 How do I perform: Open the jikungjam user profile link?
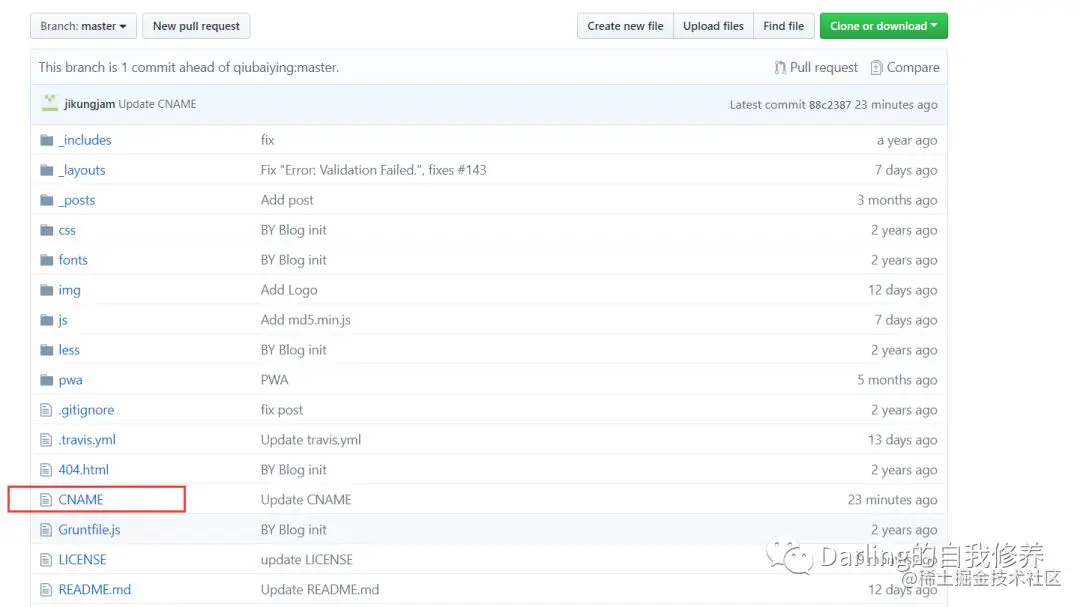(x=90, y=104)
